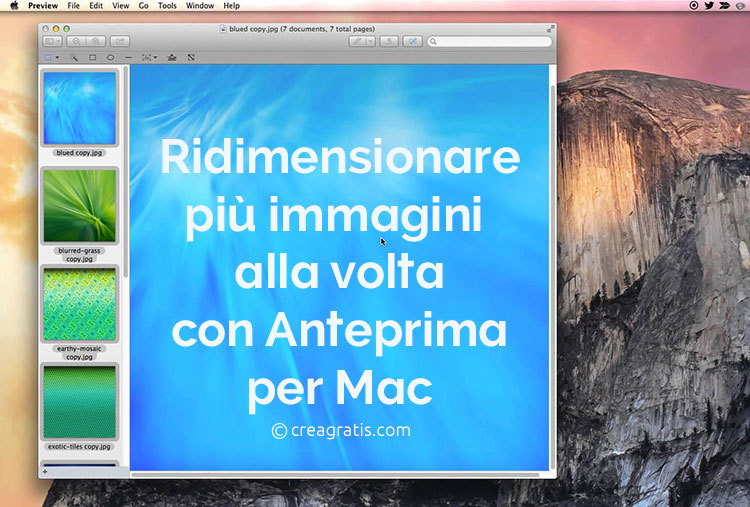Click the menu bar icon right of Twitter
750x507 pixels.
(725, 6)
